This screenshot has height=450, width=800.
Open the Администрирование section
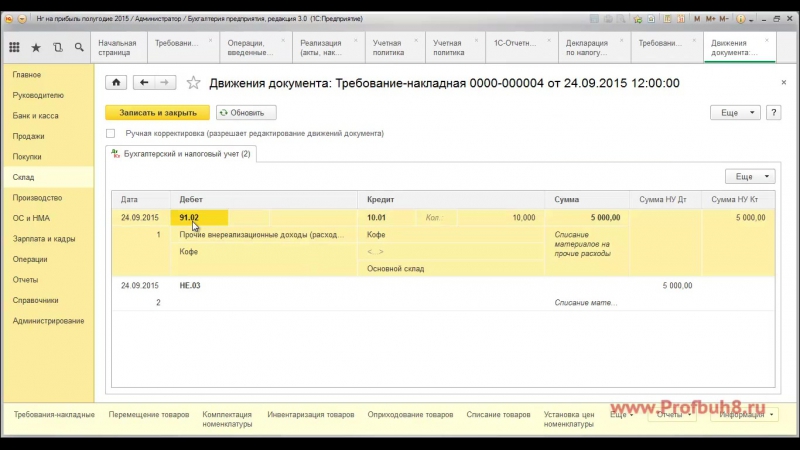48,321
